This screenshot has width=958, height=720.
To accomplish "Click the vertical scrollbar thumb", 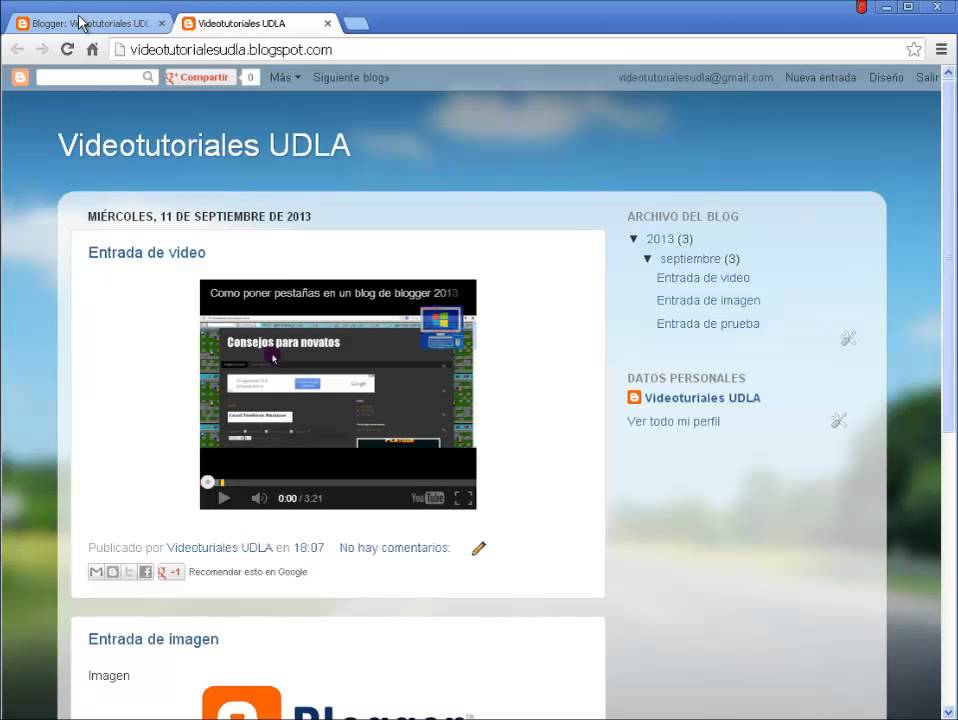I will 948,257.
